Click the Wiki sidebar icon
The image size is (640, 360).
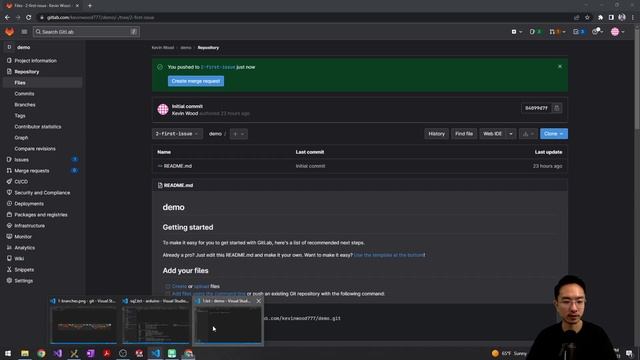coord(9,258)
